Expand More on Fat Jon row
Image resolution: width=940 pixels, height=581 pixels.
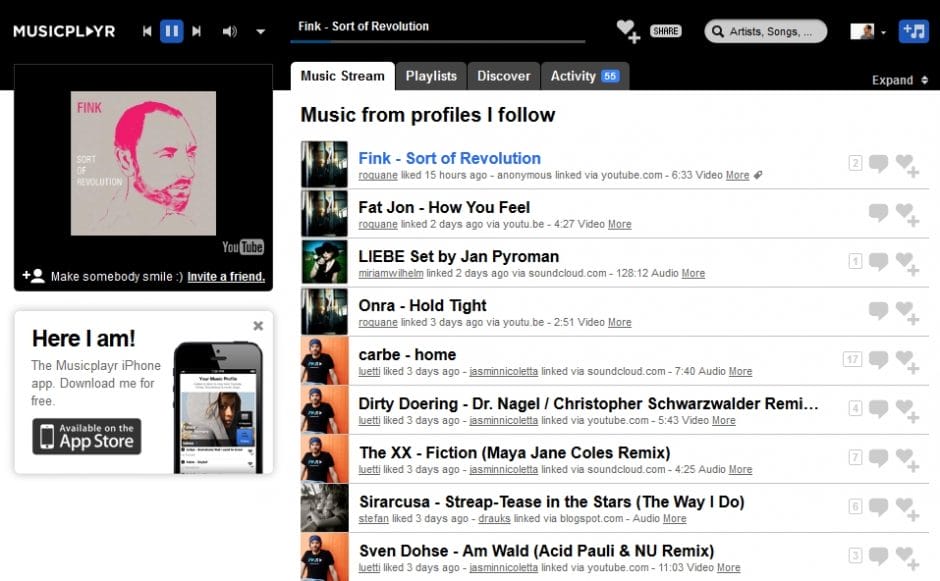pyautogui.click(x=619, y=224)
